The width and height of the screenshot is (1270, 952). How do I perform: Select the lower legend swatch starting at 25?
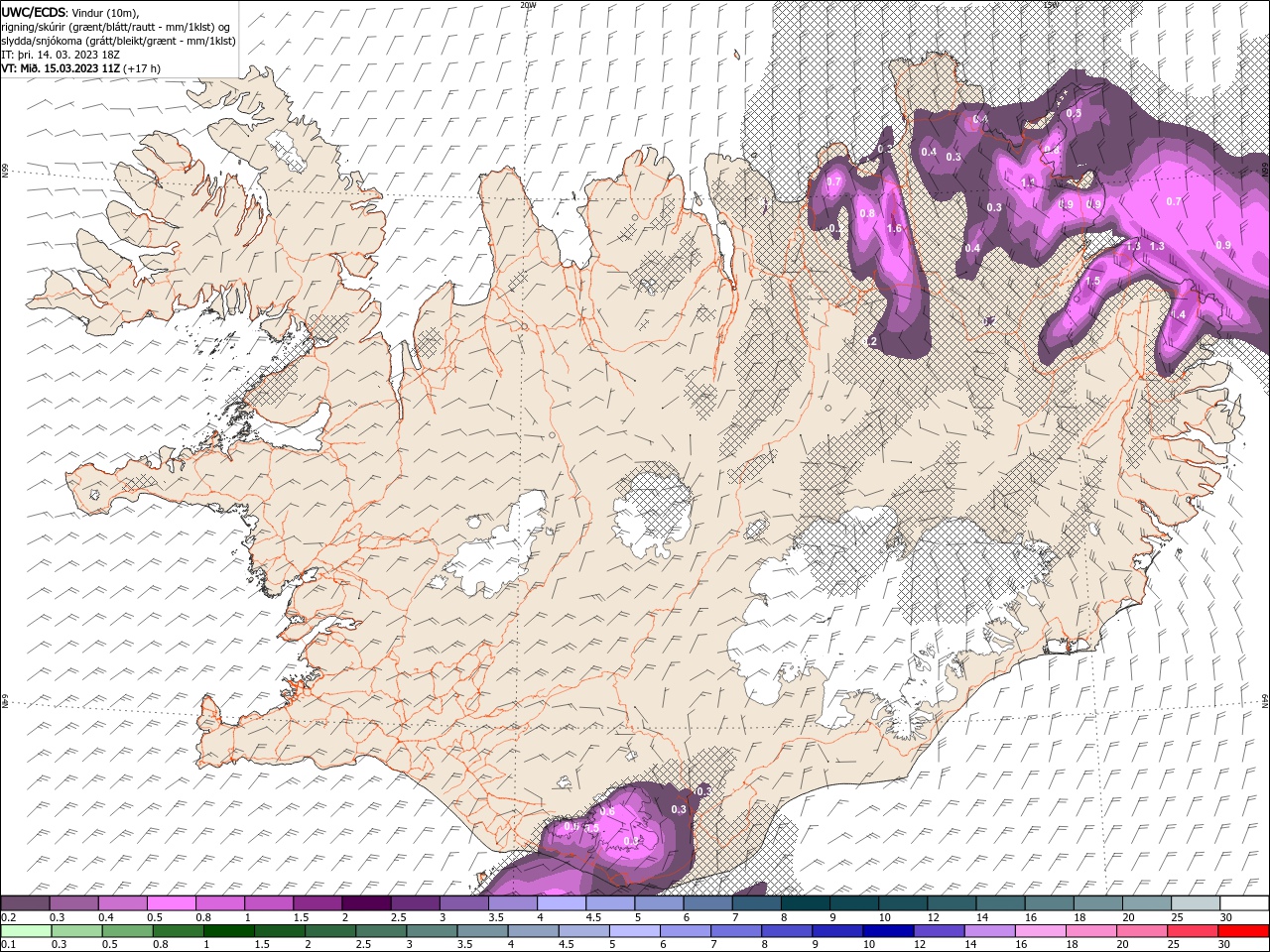[1193, 931]
